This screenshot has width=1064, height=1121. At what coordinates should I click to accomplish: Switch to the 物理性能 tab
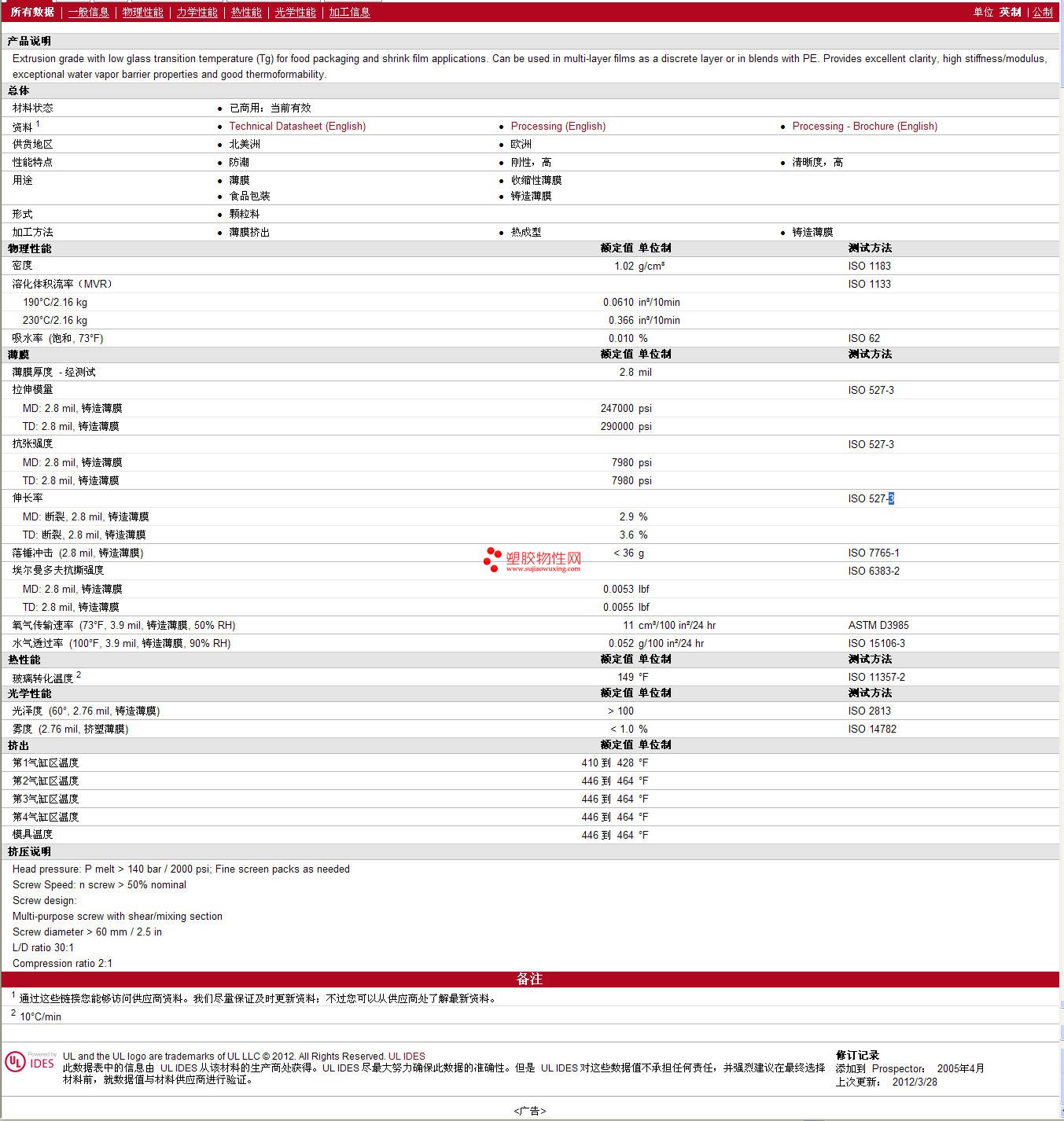[142, 12]
